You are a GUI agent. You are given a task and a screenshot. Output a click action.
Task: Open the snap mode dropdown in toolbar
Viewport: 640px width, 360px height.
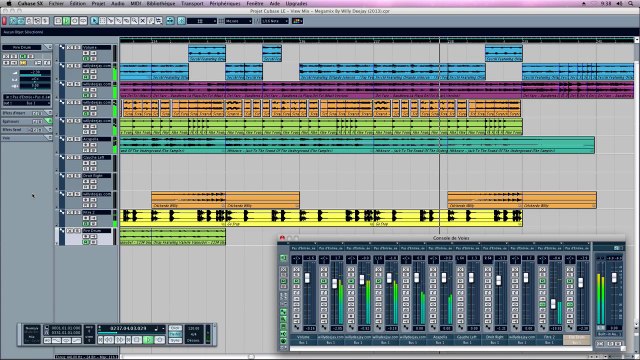click(x=202, y=20)
